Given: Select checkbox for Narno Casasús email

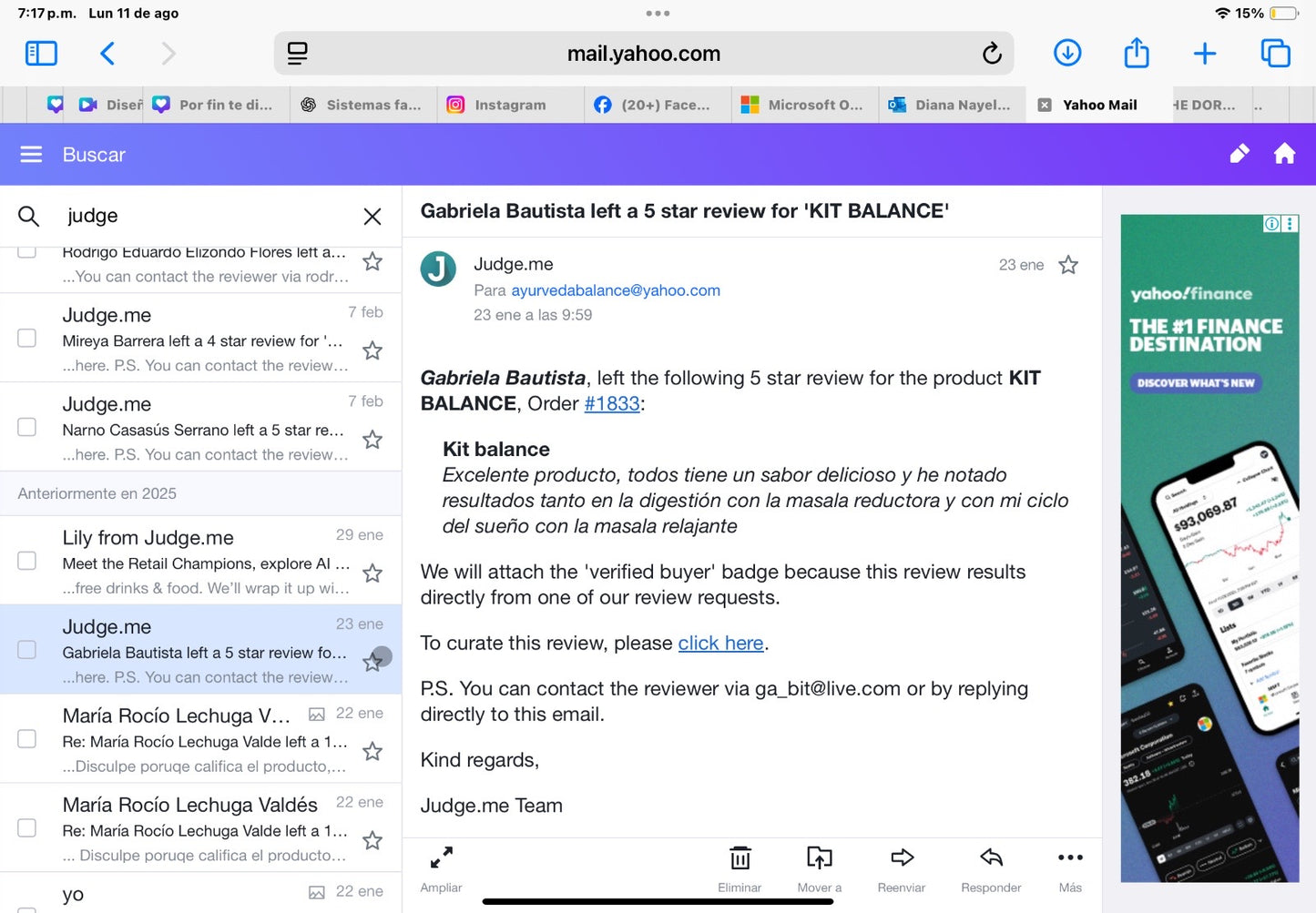Looking at the screenshot, I should [x=27, y=427].
